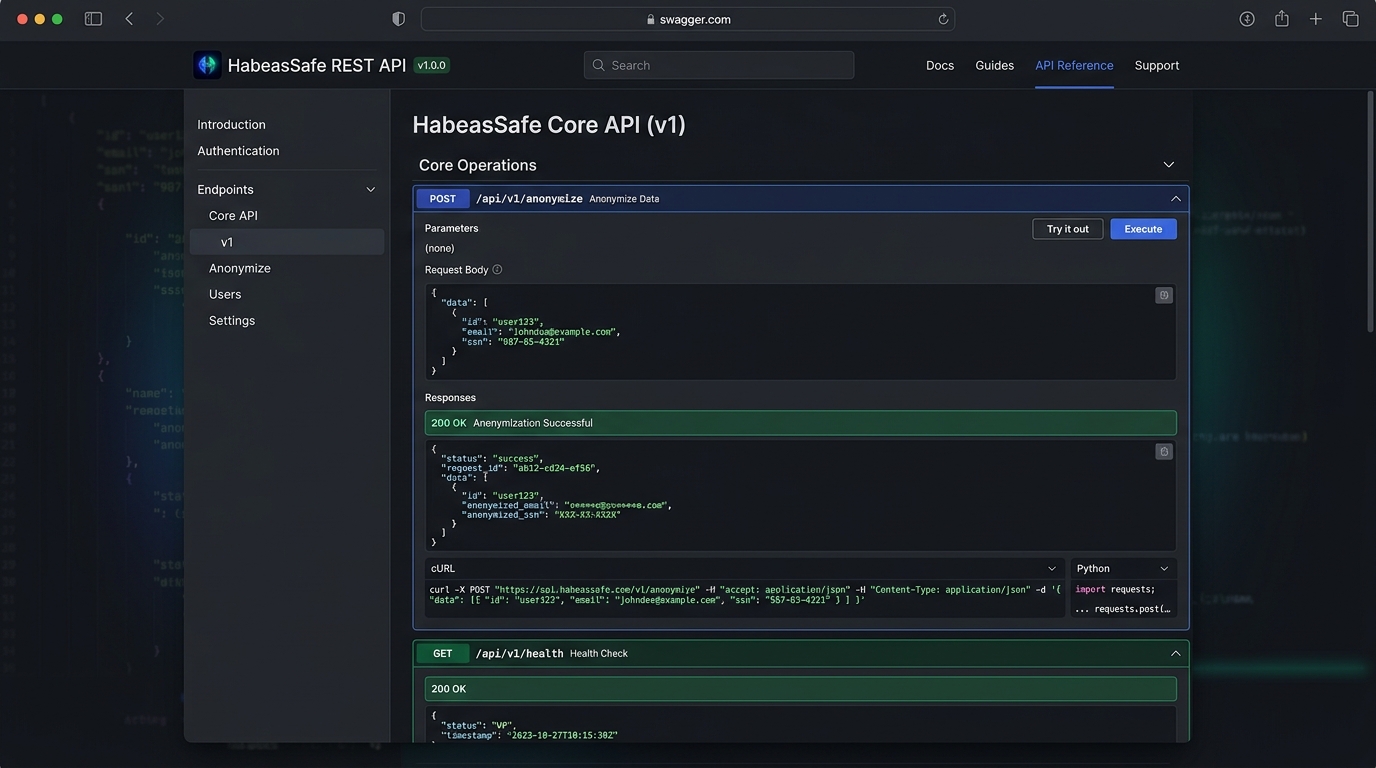Open a new tab with plus icon
The image size is (1376, 768).
[1316, 19]
